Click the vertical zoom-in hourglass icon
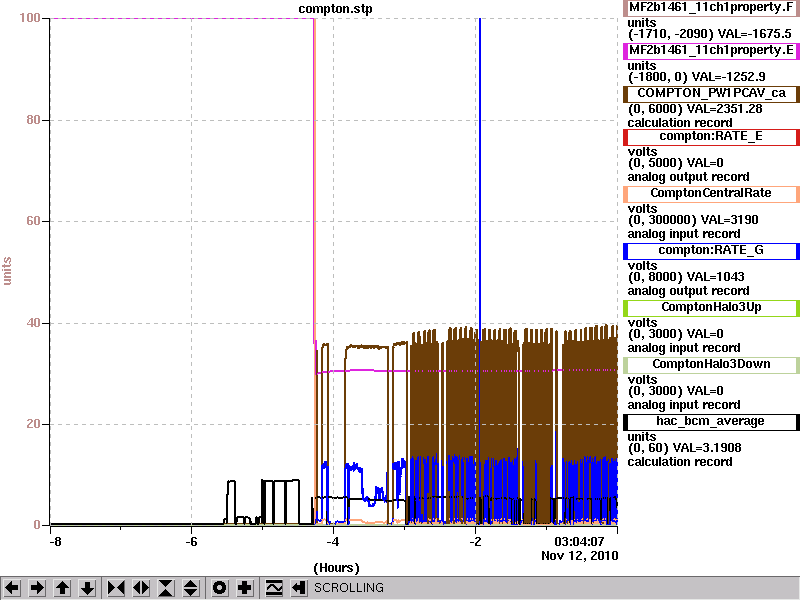800x600 pixels. tap(166, 588)
